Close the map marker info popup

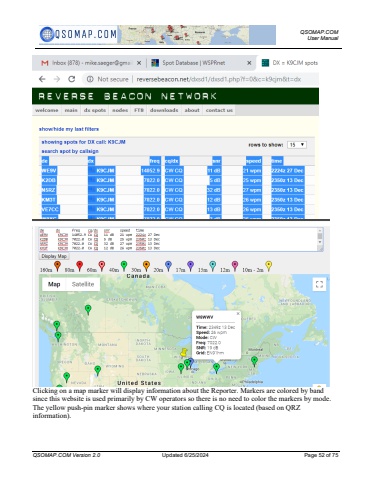pyautogui.click(x=238, y=314)
